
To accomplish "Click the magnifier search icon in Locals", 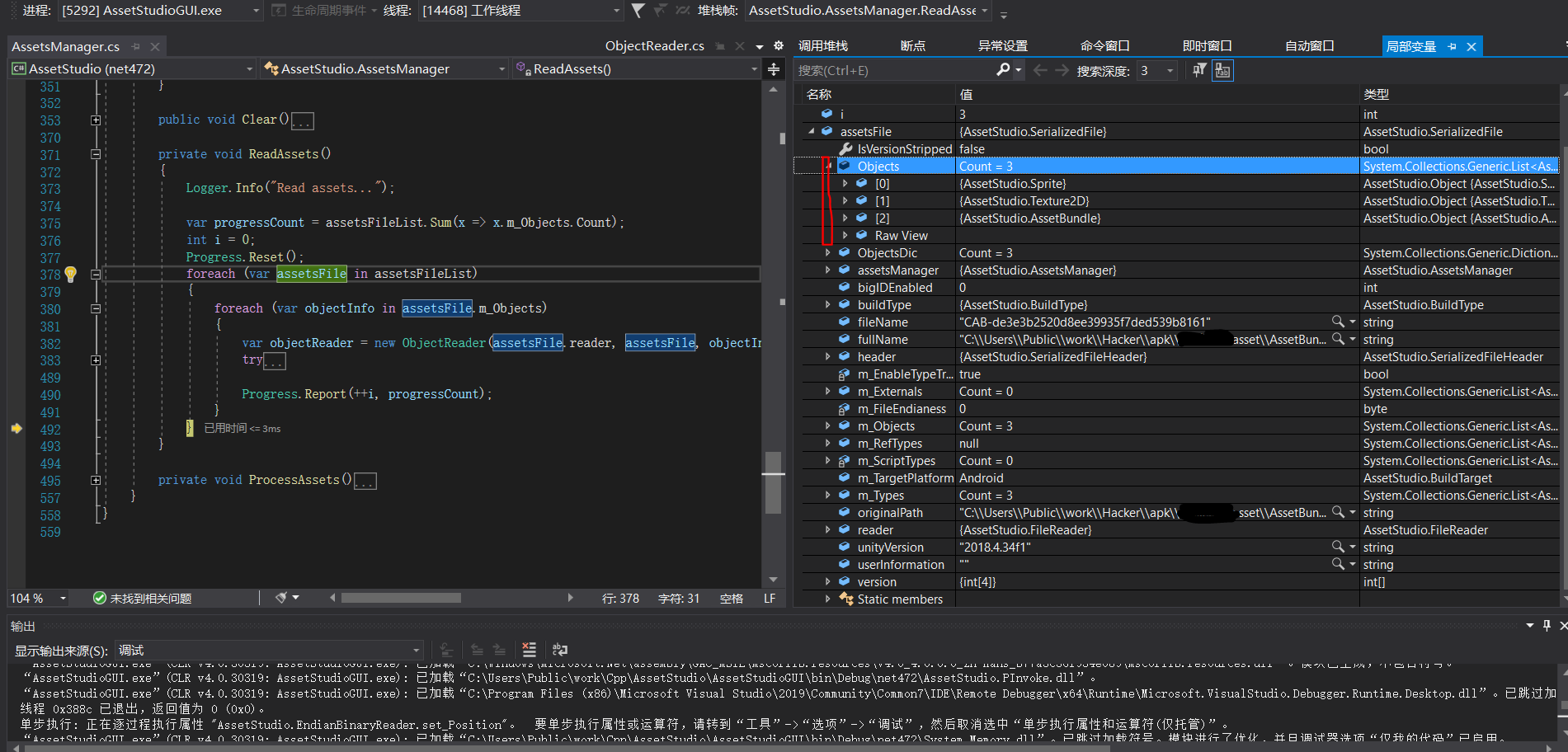I will coord(1003,70).
